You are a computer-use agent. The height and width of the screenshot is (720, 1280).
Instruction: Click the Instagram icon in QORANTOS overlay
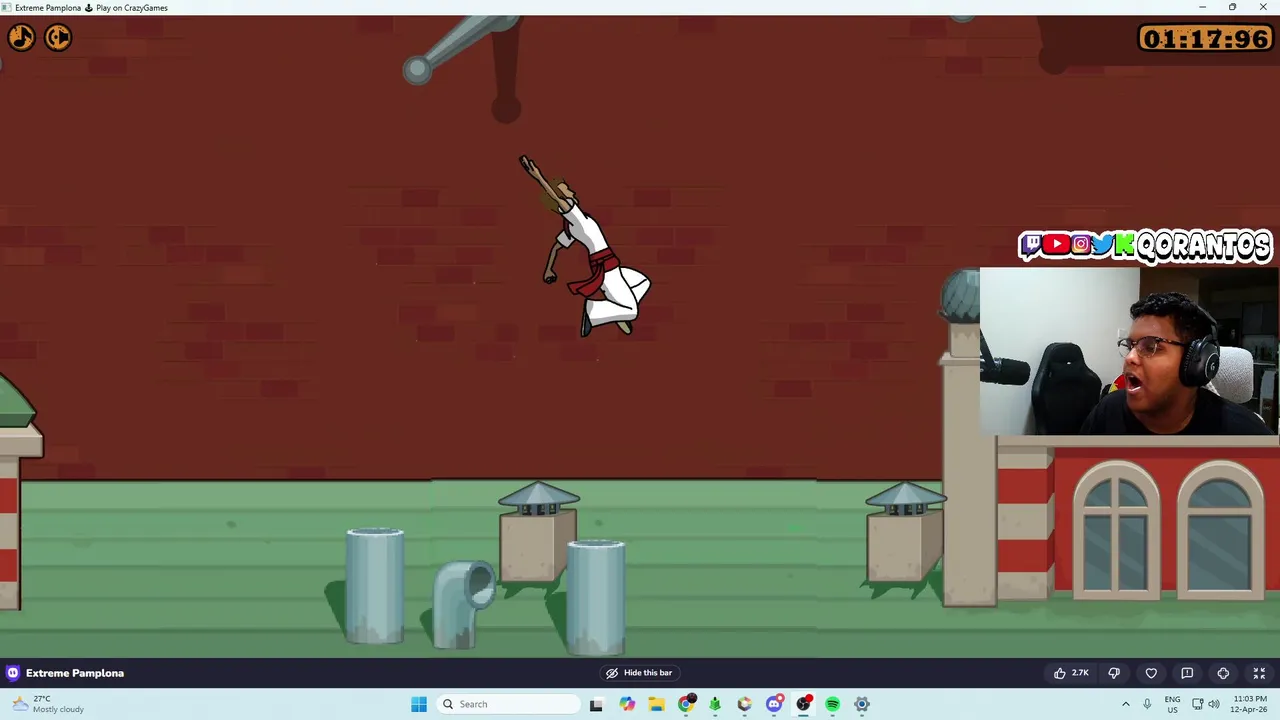(1081, 244)
